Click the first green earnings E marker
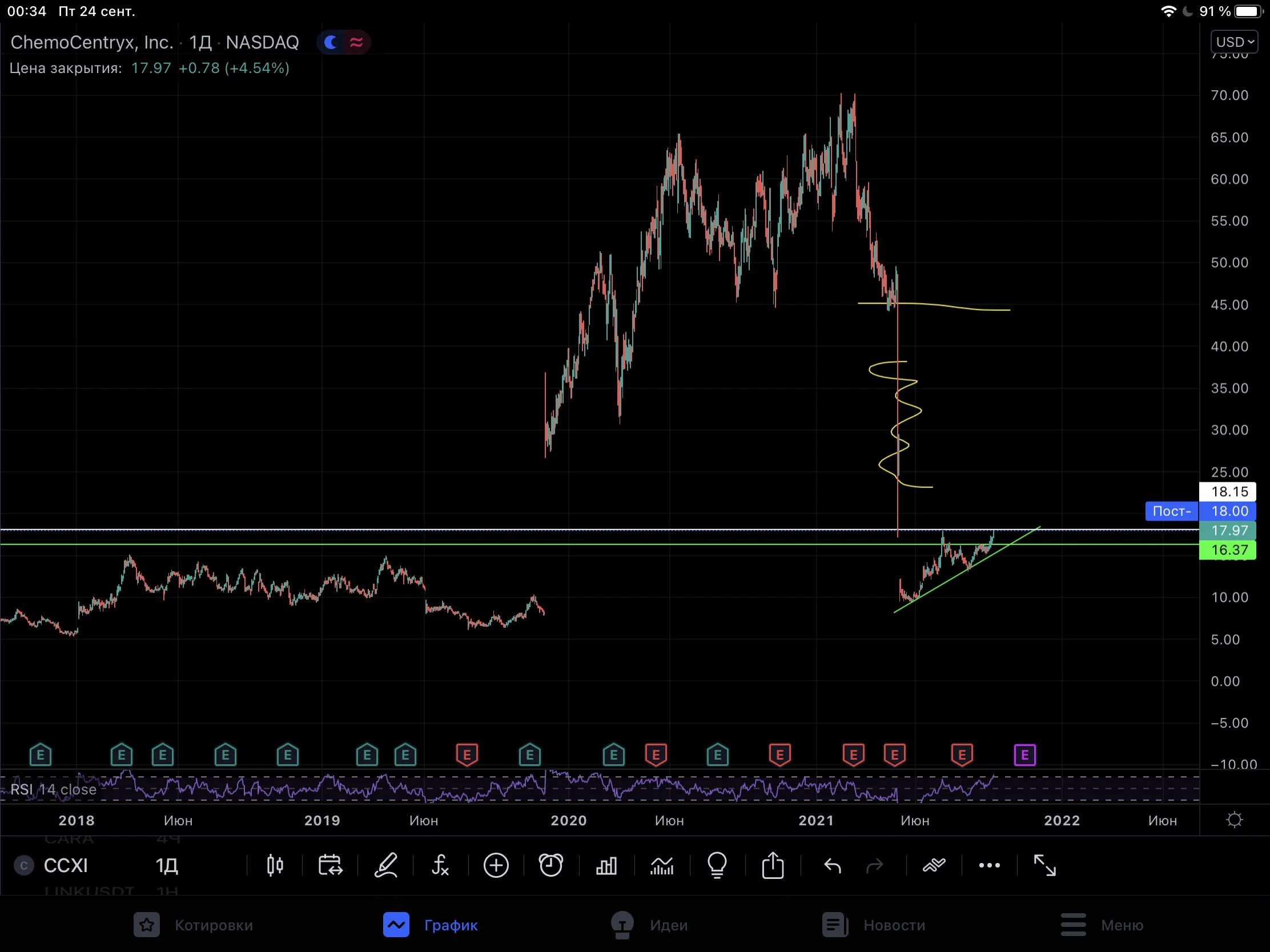The image size is (1270, 952). tap(40, 755)
